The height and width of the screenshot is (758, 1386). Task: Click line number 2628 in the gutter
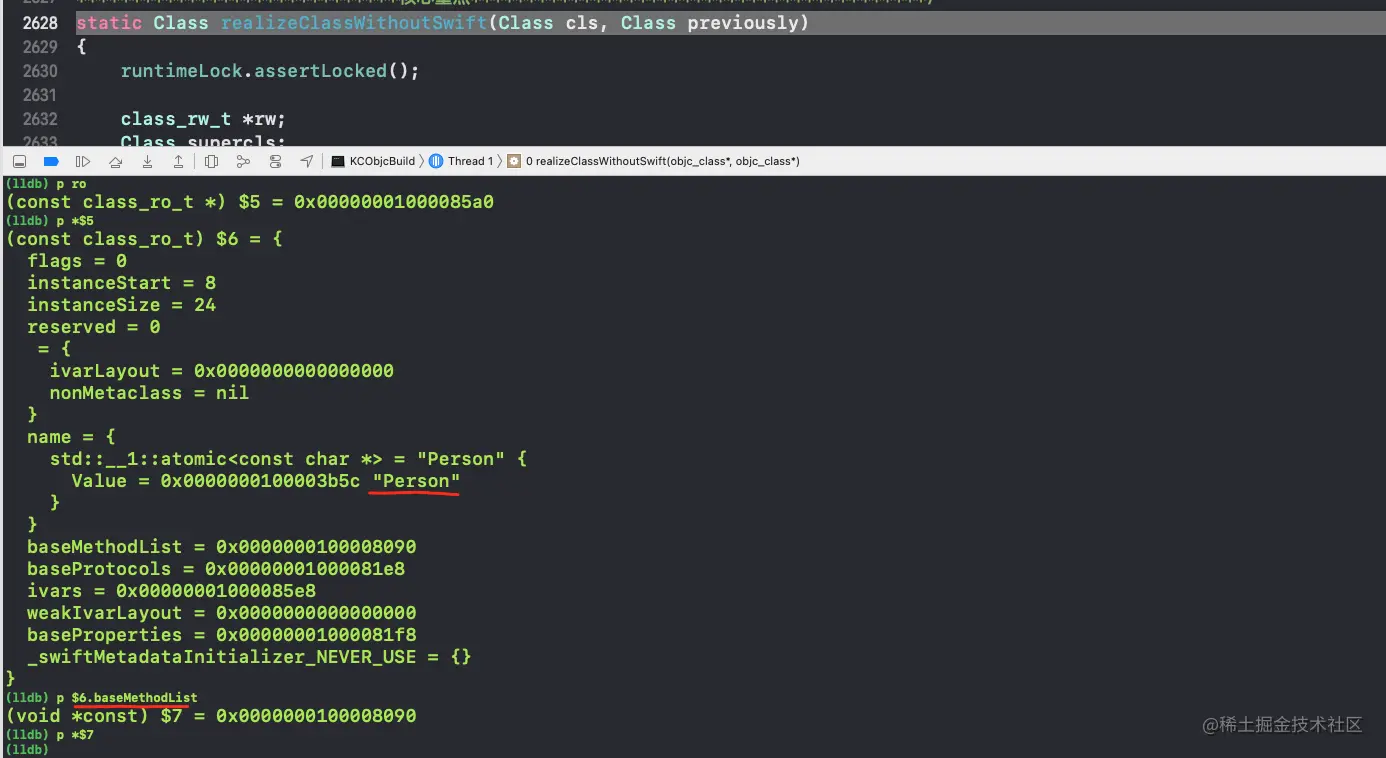tap(39, 22)
